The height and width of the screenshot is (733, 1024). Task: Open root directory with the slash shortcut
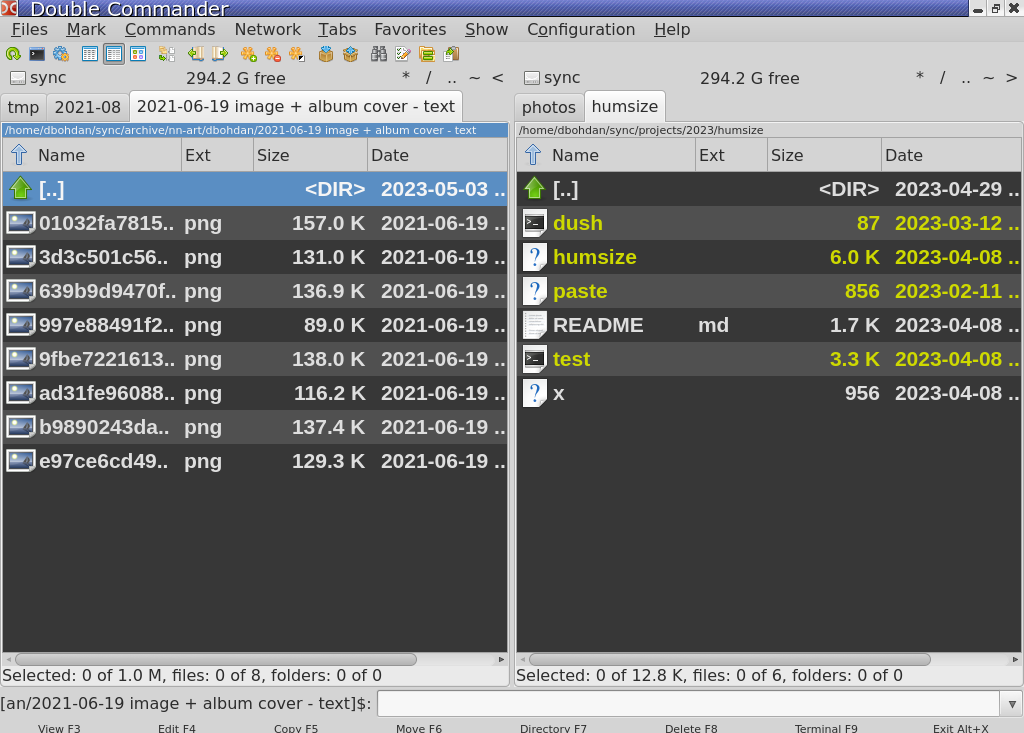tap(427, 78)
